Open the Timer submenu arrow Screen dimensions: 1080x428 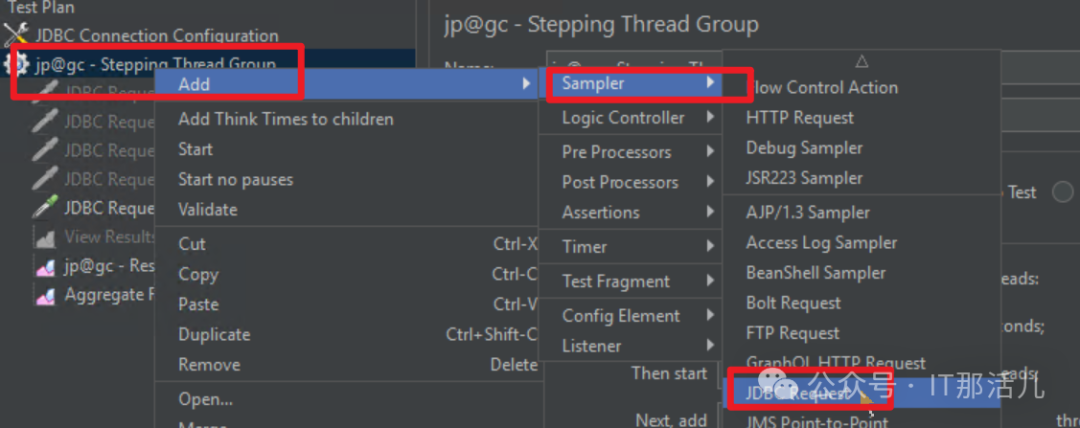(710, 246)
